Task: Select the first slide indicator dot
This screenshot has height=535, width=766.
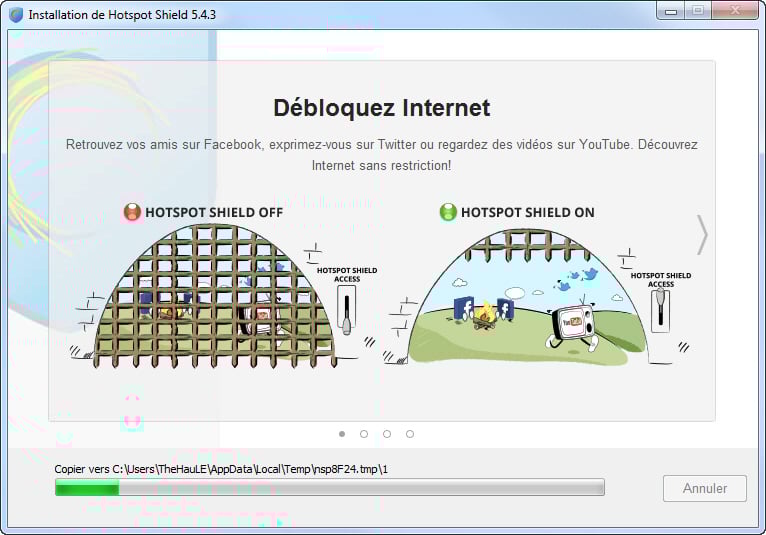Action: tap(342, 434)
